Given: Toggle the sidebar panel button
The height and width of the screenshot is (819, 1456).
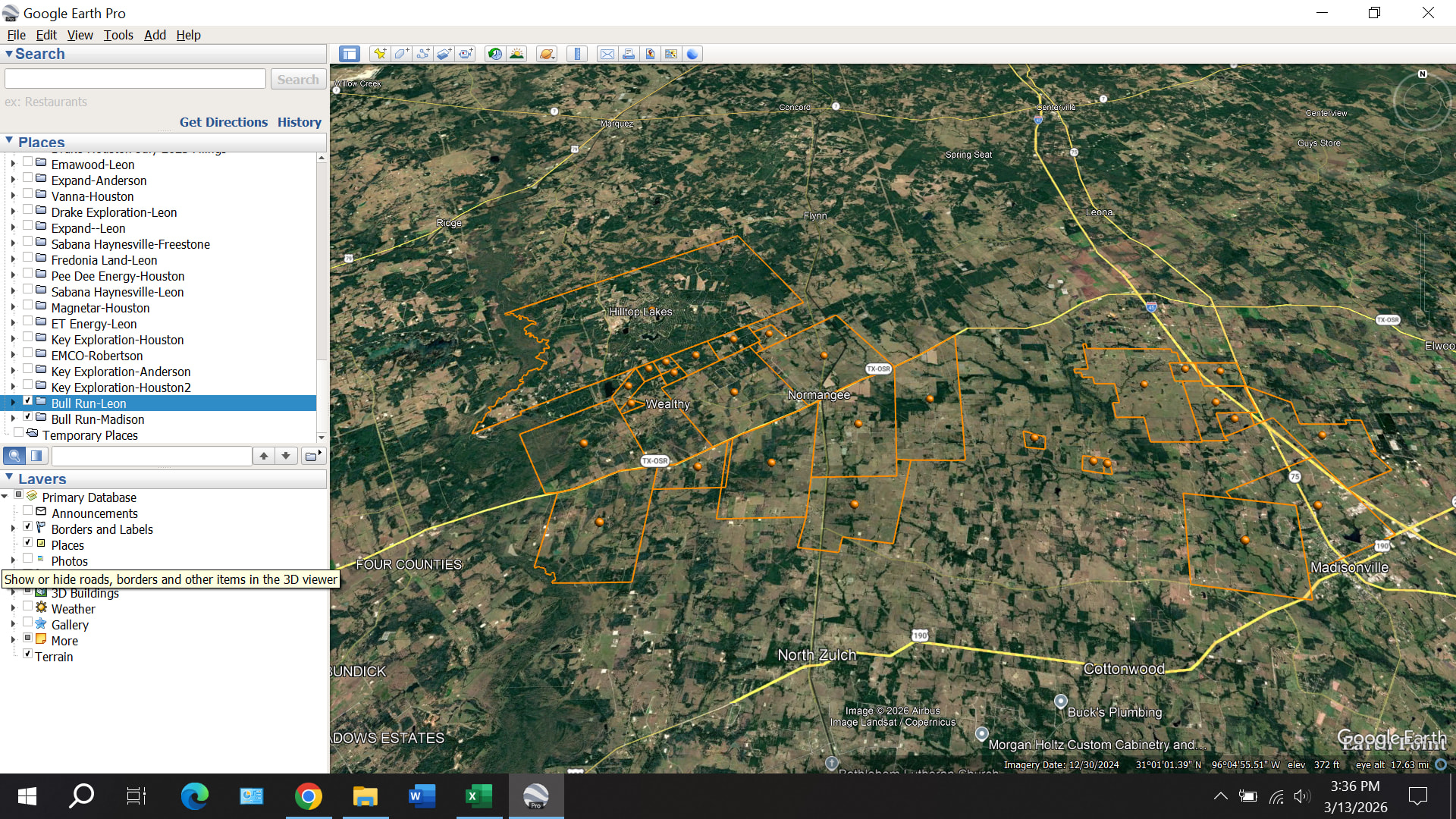Looking at the screenshot, I should coord(350,54).
